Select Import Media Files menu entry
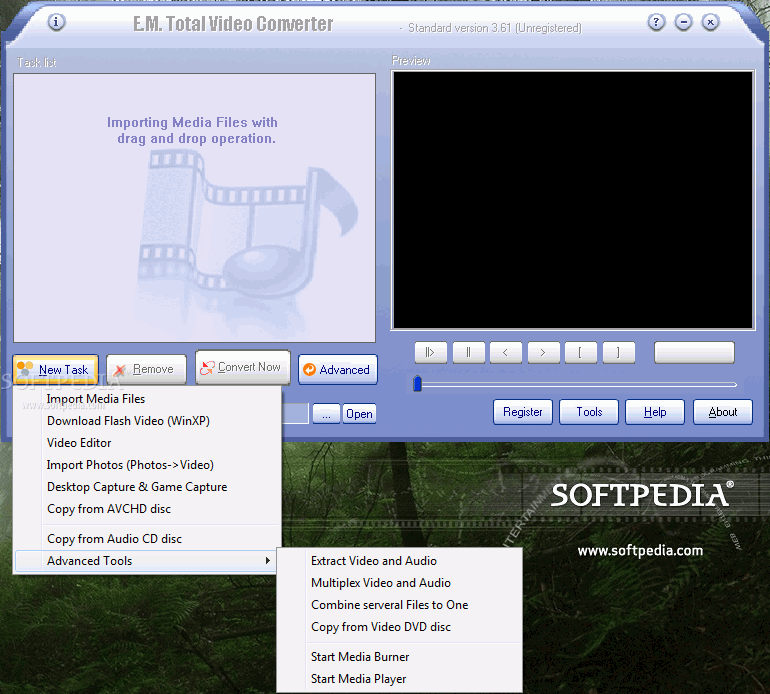This screenshot has width=770, height=694. 147,399
